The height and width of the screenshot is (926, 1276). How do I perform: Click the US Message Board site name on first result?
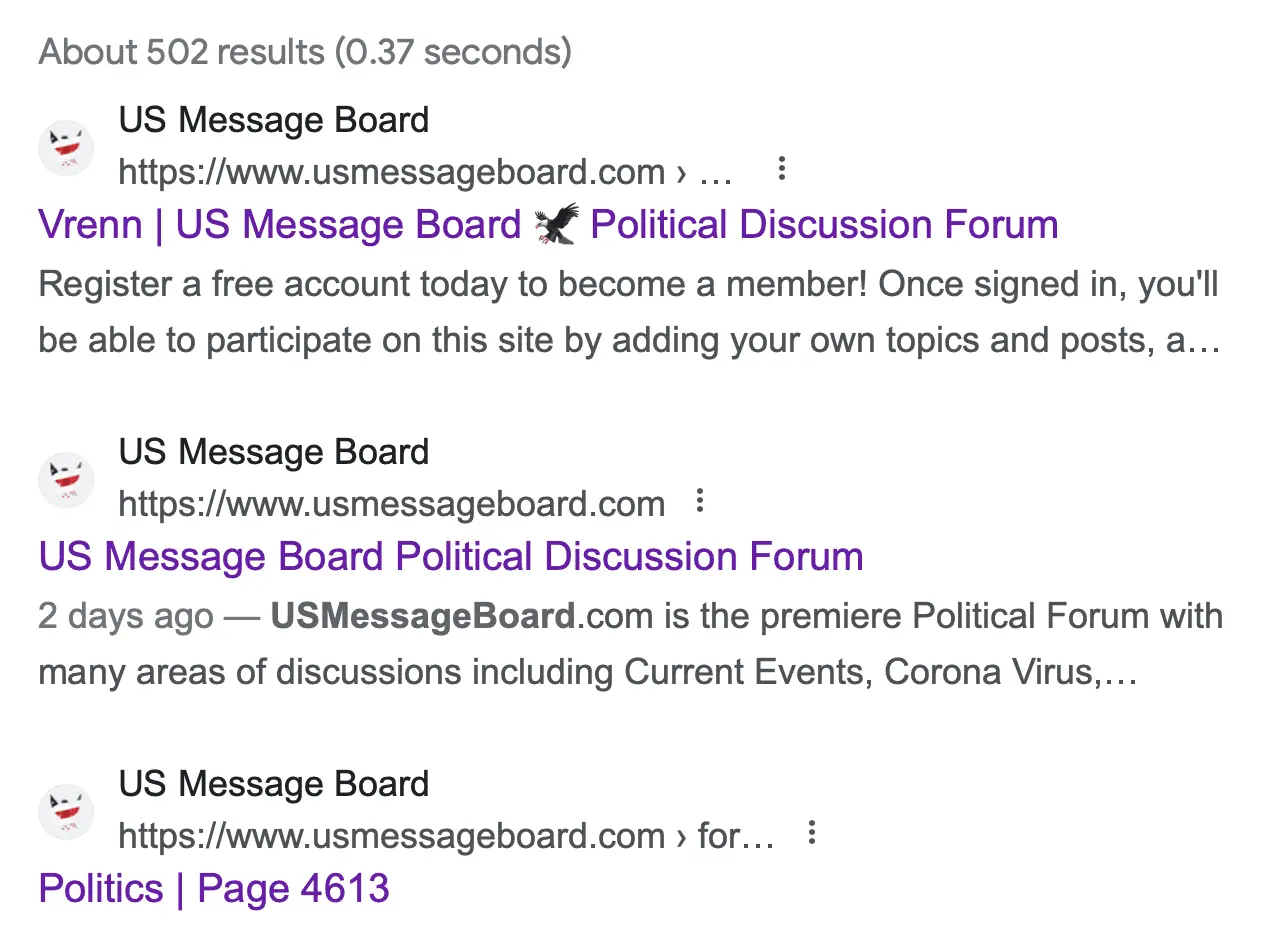point(273,119)
